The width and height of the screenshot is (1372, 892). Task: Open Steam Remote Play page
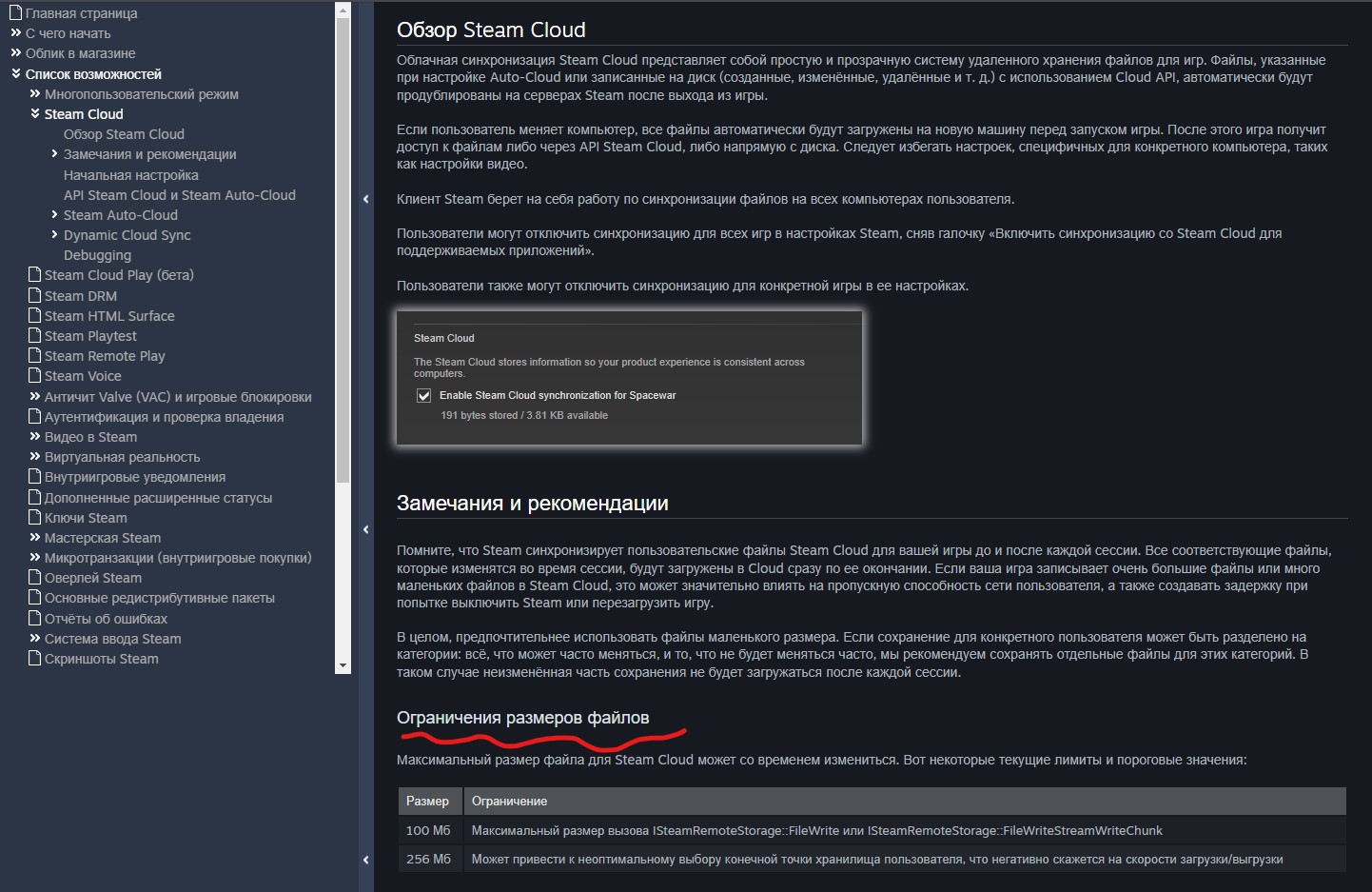coord(105,356)
